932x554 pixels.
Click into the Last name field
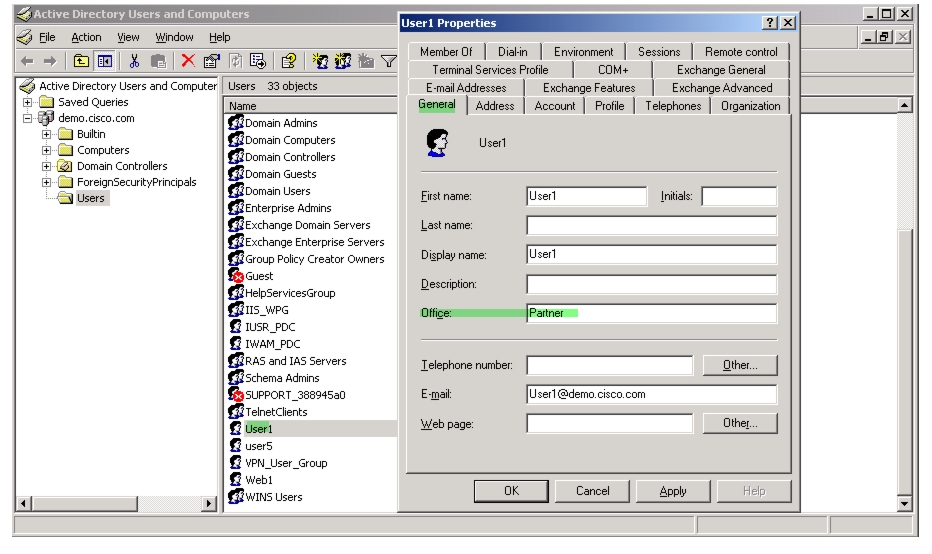pyautogui.click(x=651, y=225)
